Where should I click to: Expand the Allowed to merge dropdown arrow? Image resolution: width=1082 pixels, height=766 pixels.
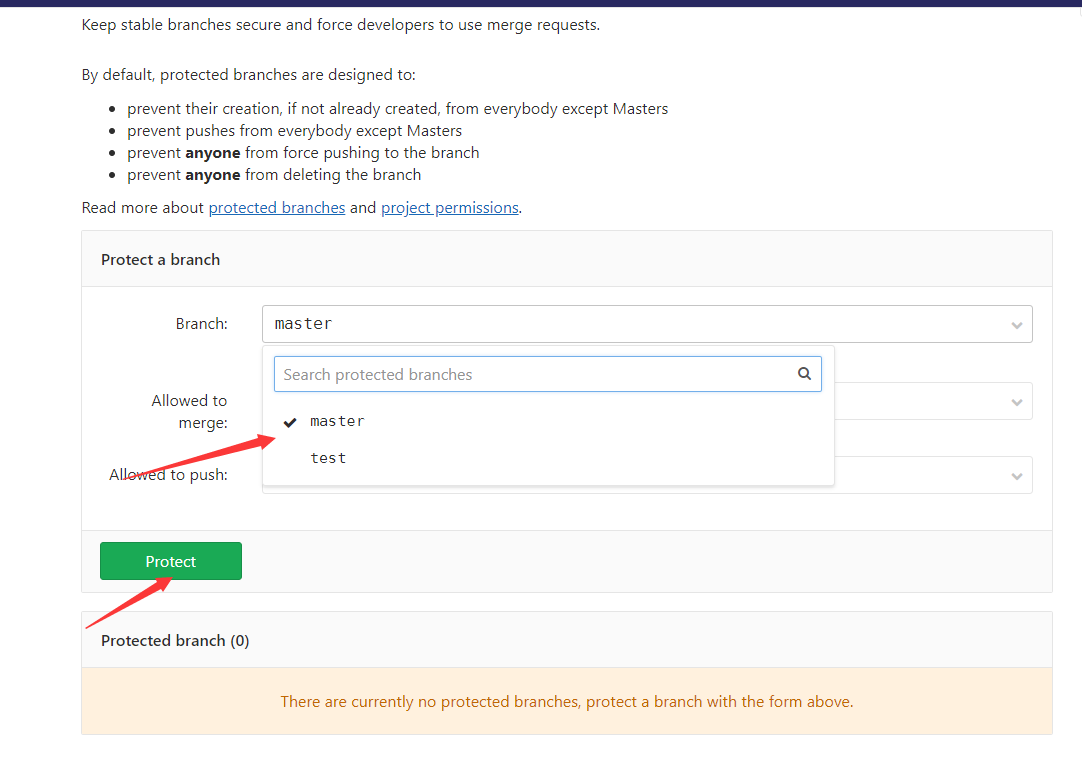pos(1016,402)
